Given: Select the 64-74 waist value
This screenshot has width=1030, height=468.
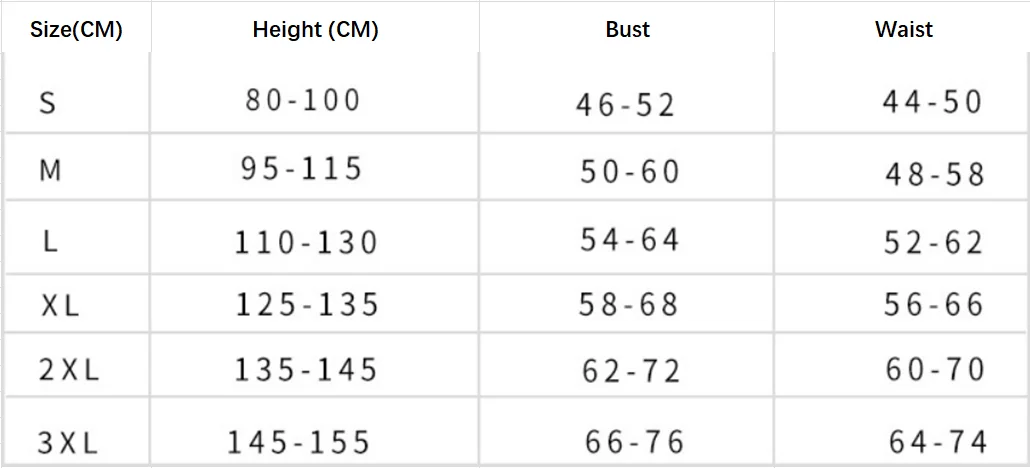Looking at the screenshot, I should (x=939, y=442).
